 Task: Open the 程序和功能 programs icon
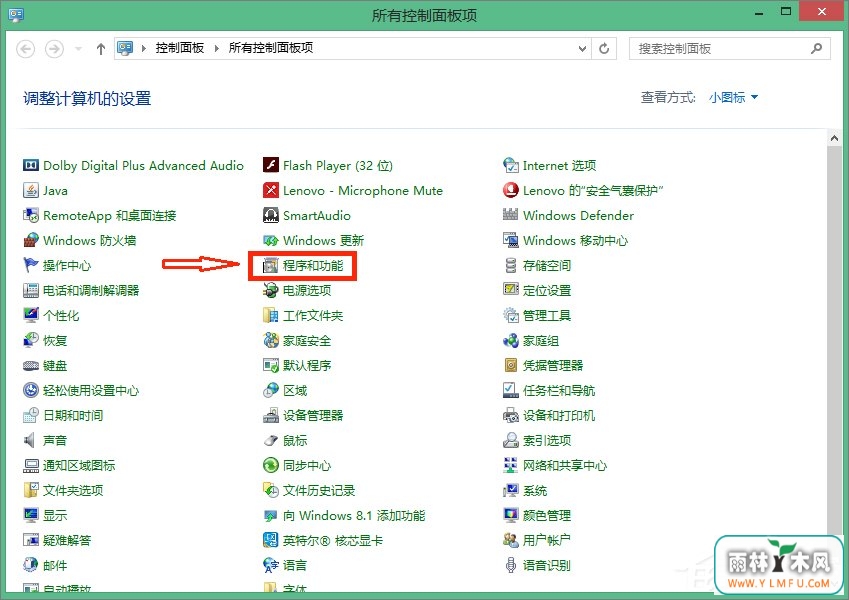tap(271, 265)
